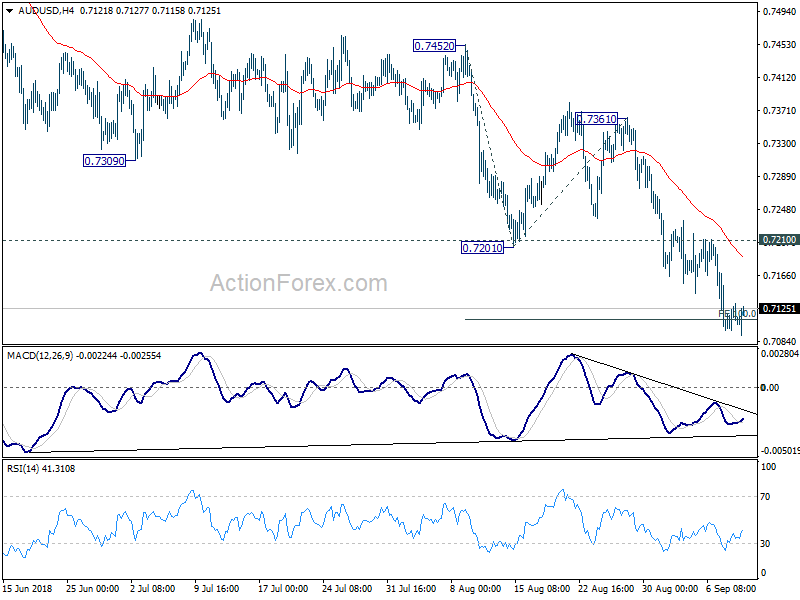This screenshot has width=800, height=600.
Task: Click the 17 Jul 00:00 date label
Action: [283, 588]
